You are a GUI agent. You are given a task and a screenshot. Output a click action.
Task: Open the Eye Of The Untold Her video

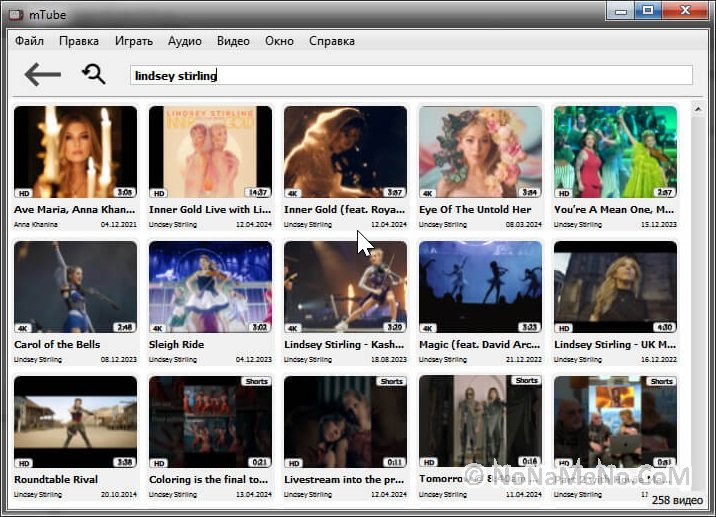point(480,152)
